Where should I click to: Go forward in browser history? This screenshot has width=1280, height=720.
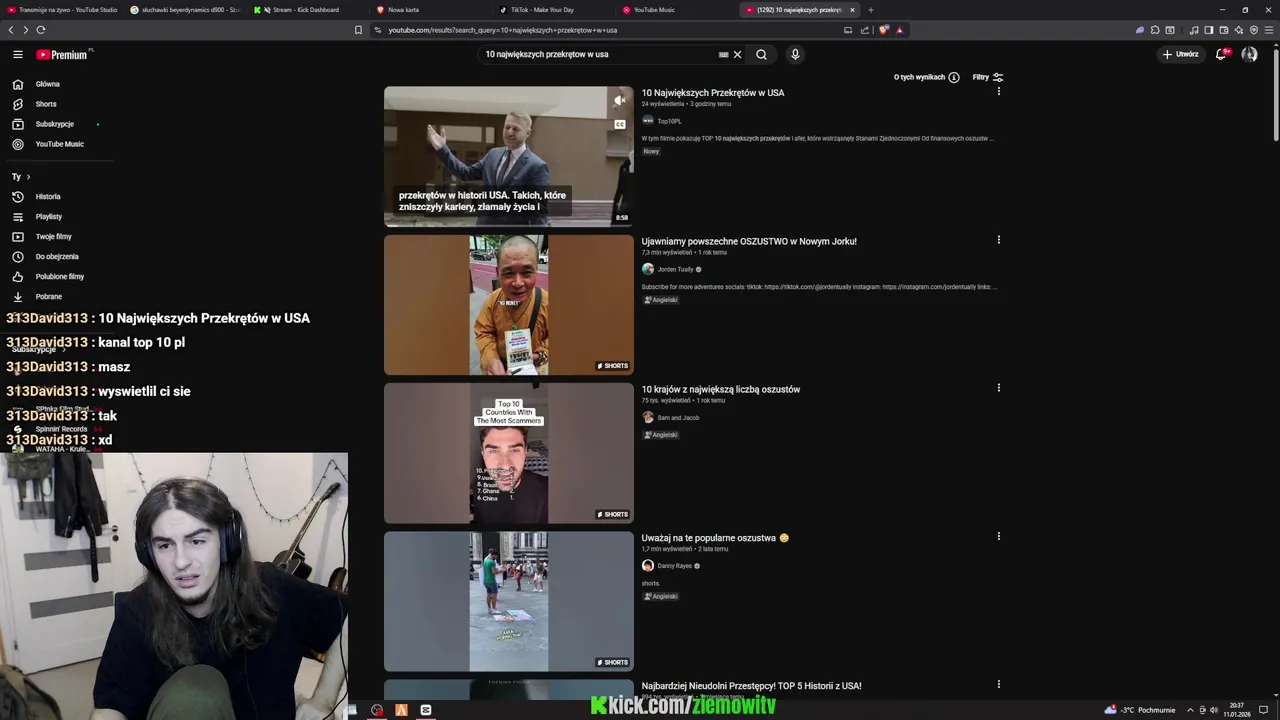click(x=26, y=30)
